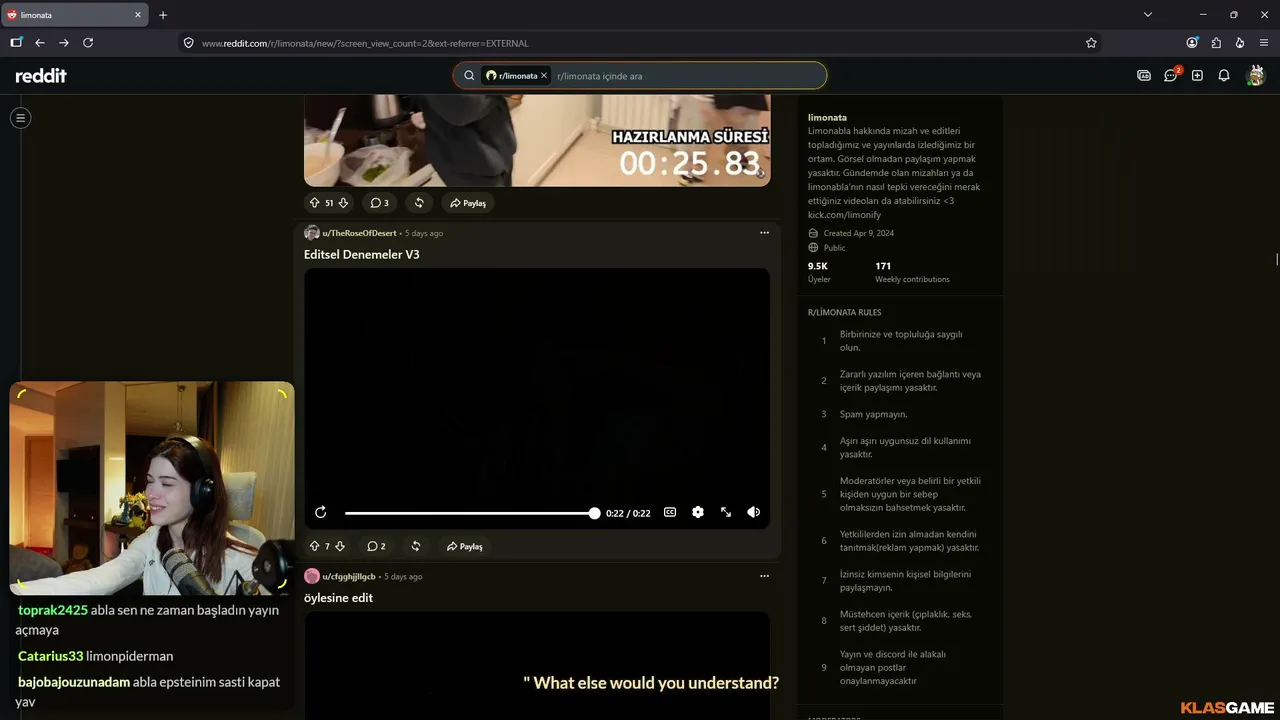
Task: Open the browser hamburger menu
Action: 1264,43
